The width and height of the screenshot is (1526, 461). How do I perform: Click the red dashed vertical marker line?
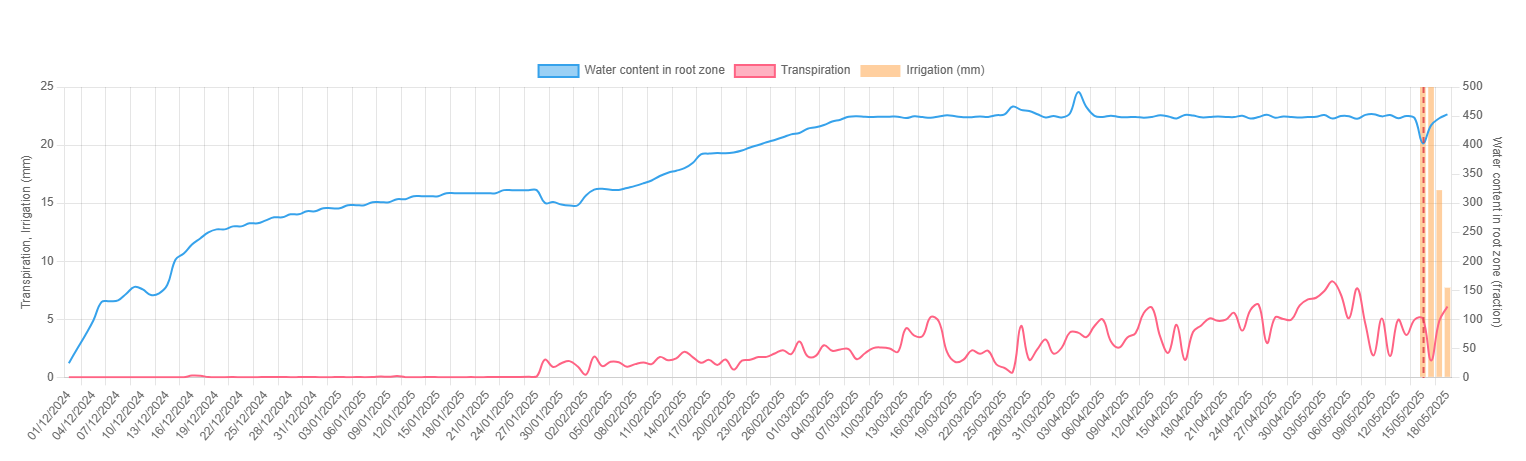click(1423, 250)
